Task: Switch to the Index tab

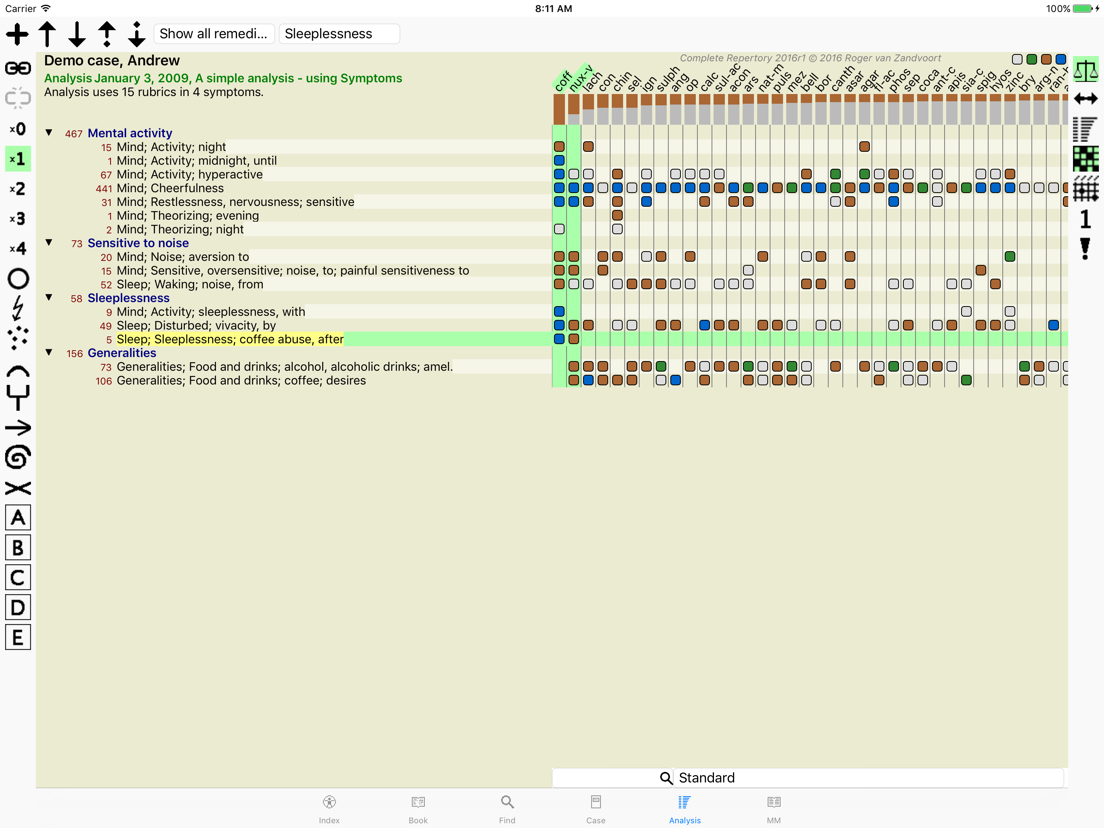Action: click(x=329, y=809)
